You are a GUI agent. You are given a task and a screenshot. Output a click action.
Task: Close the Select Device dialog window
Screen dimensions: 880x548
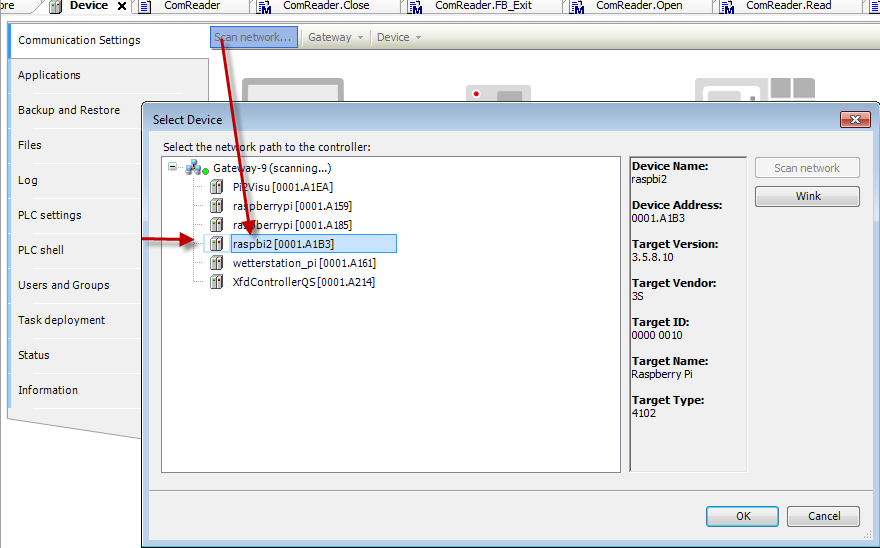[x=854, y=120]
